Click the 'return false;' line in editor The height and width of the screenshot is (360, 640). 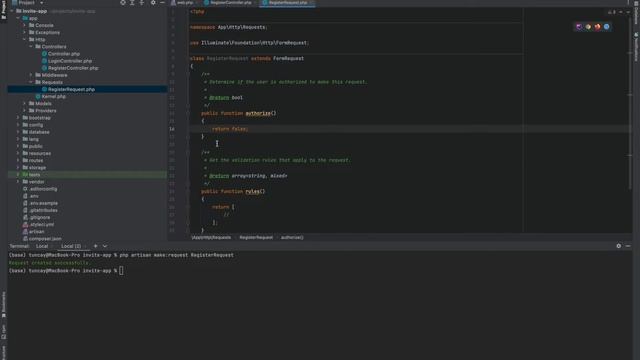230,129
